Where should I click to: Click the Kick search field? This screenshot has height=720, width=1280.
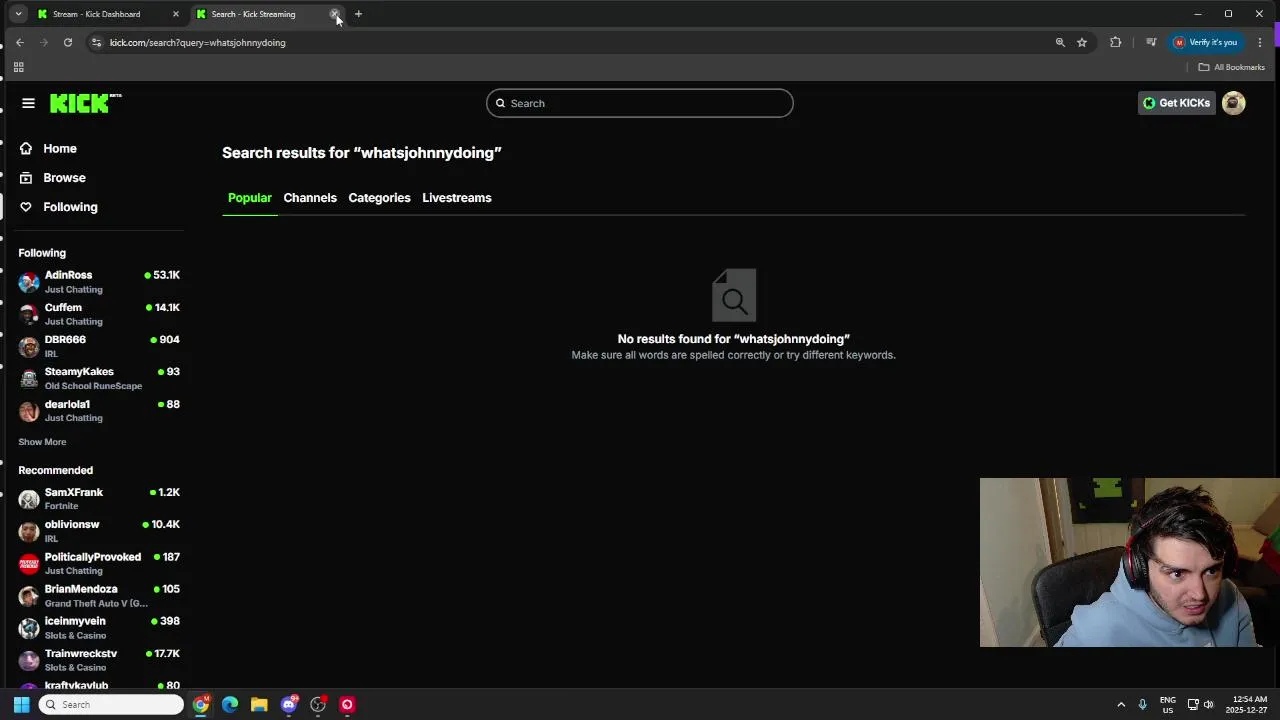(640, 103)
